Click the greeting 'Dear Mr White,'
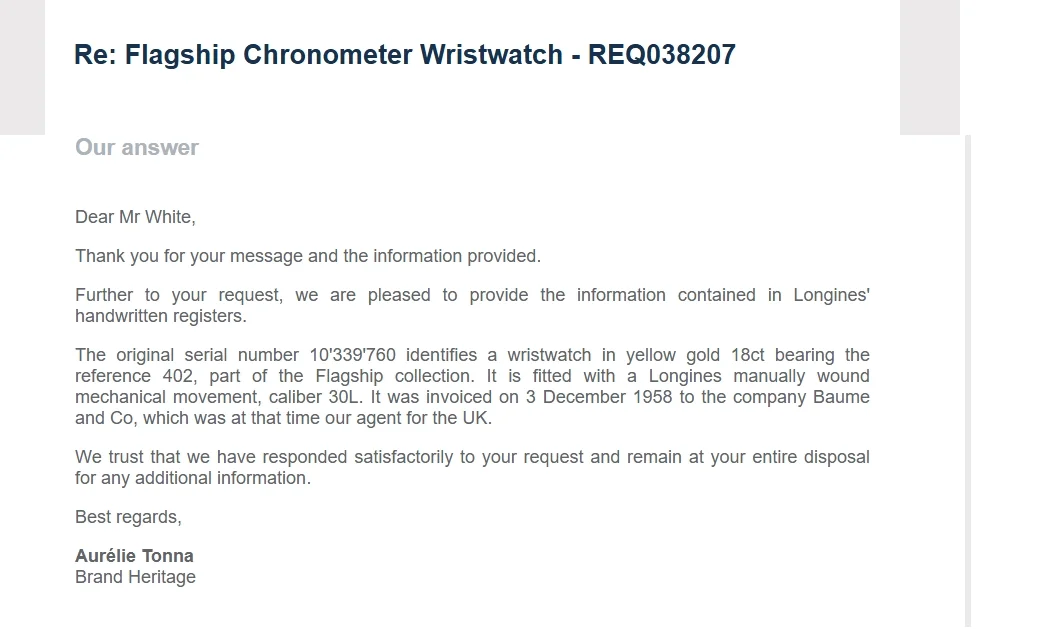Image resolution: width=1050 pixels, height=629 pixels. 135,217
